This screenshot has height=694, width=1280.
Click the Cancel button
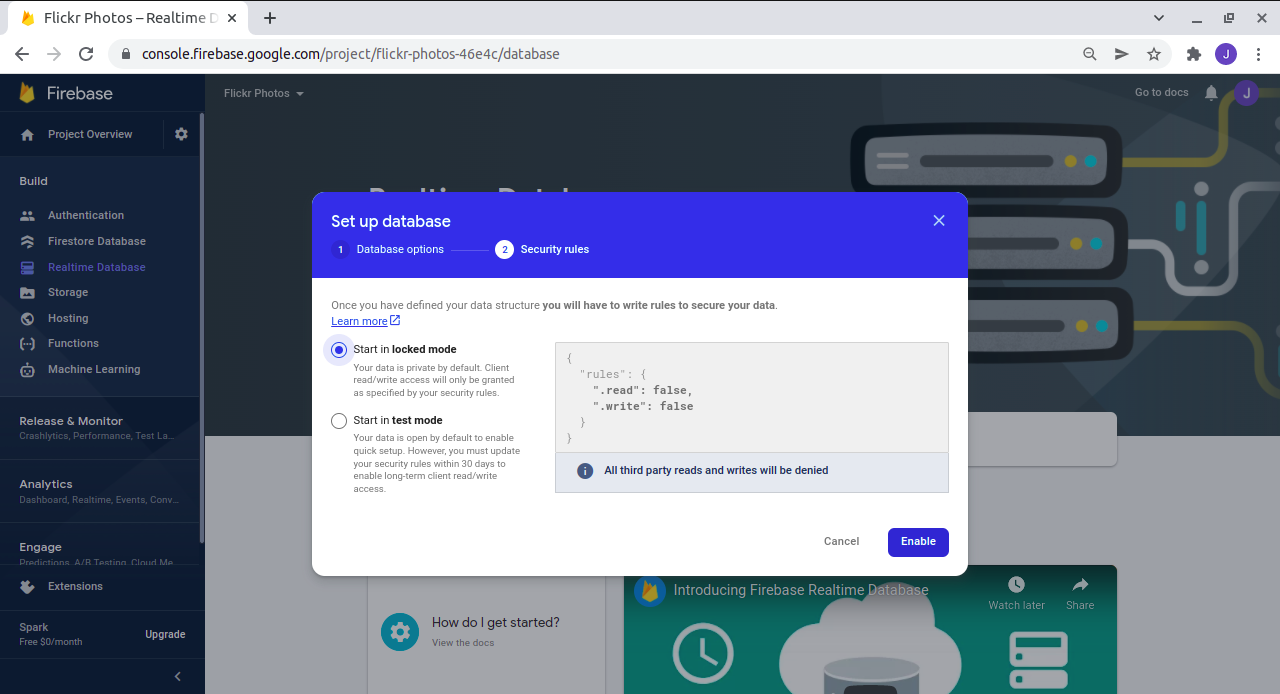tap(841, 542)
